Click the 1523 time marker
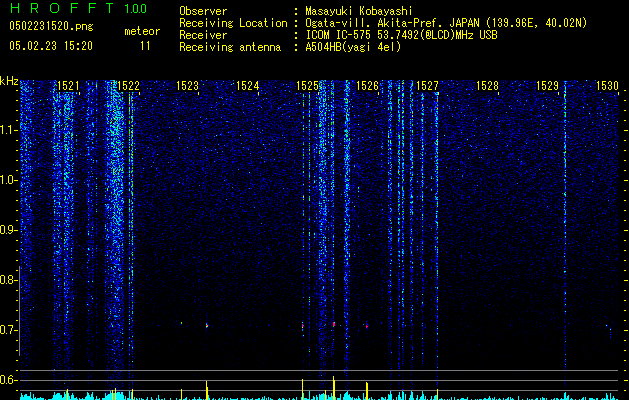The image size is (629, 400). pos(187,86)
